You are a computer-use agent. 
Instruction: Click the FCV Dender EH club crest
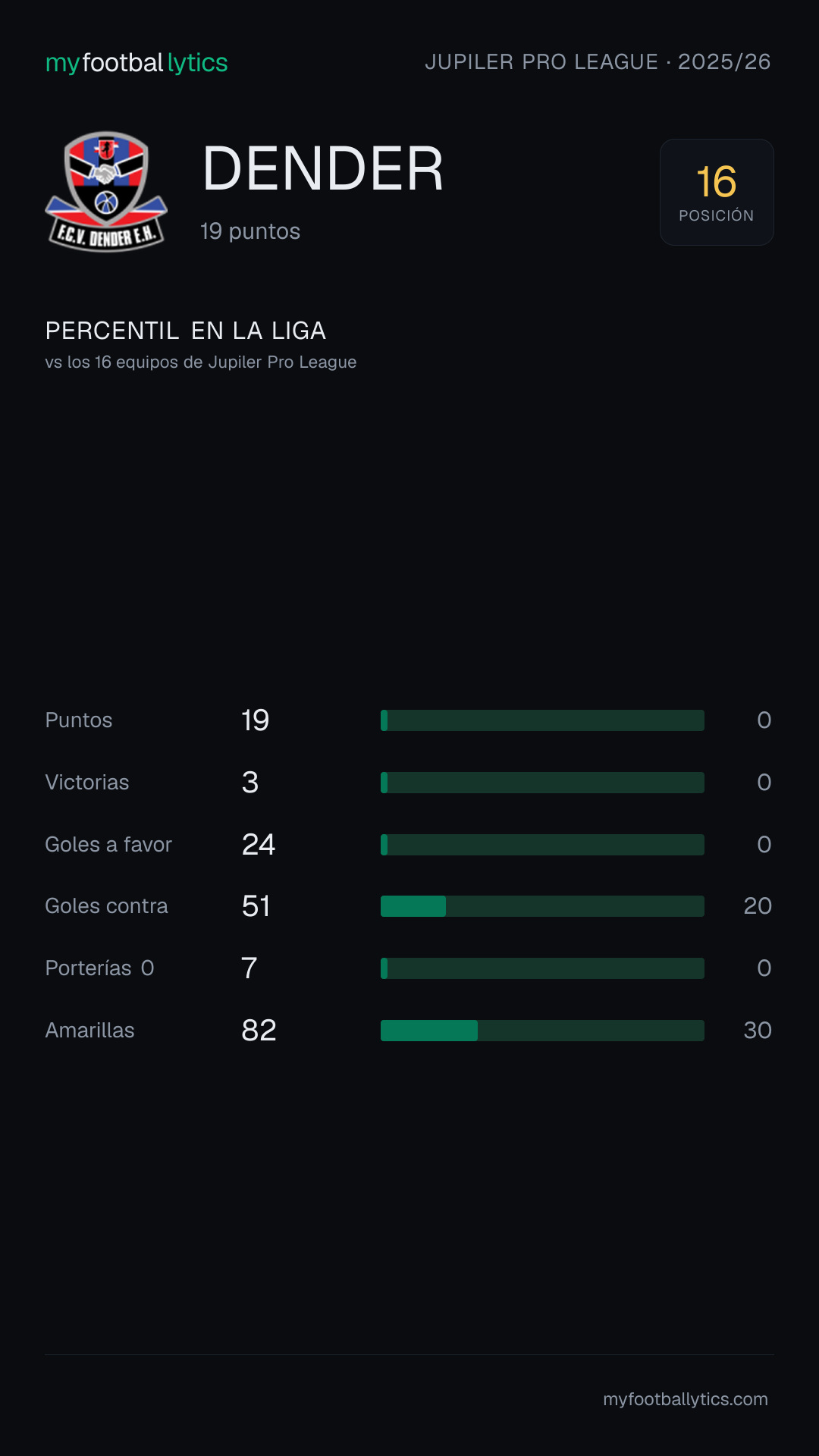[106, 192]
